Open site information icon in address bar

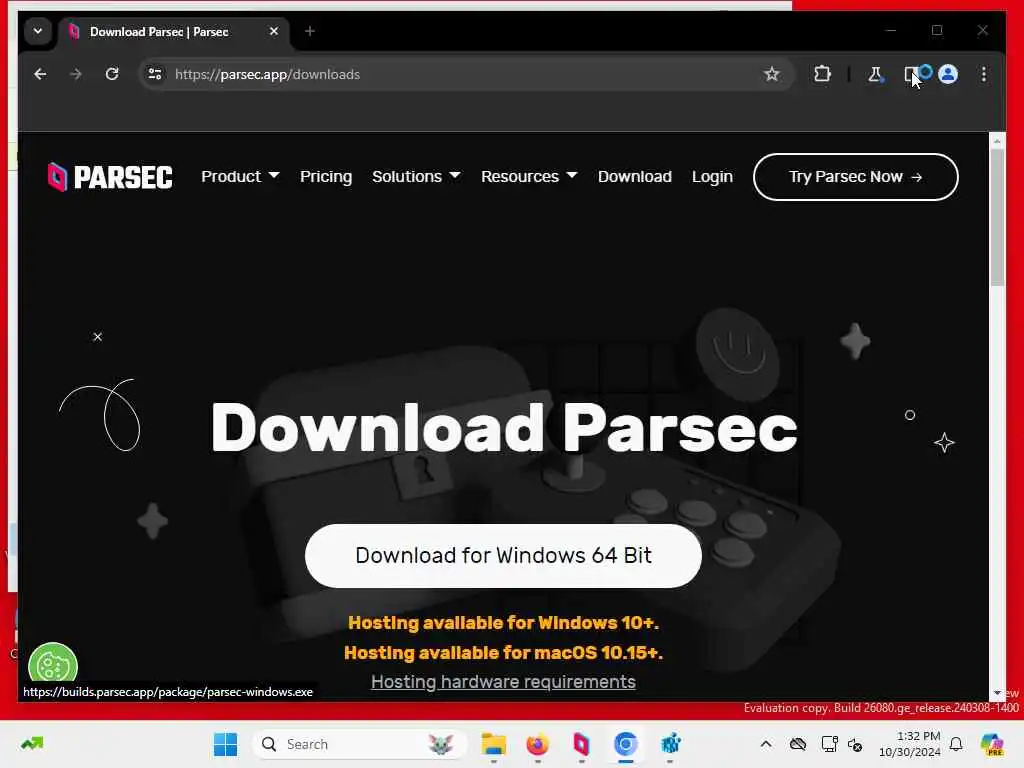coord(155,74)
